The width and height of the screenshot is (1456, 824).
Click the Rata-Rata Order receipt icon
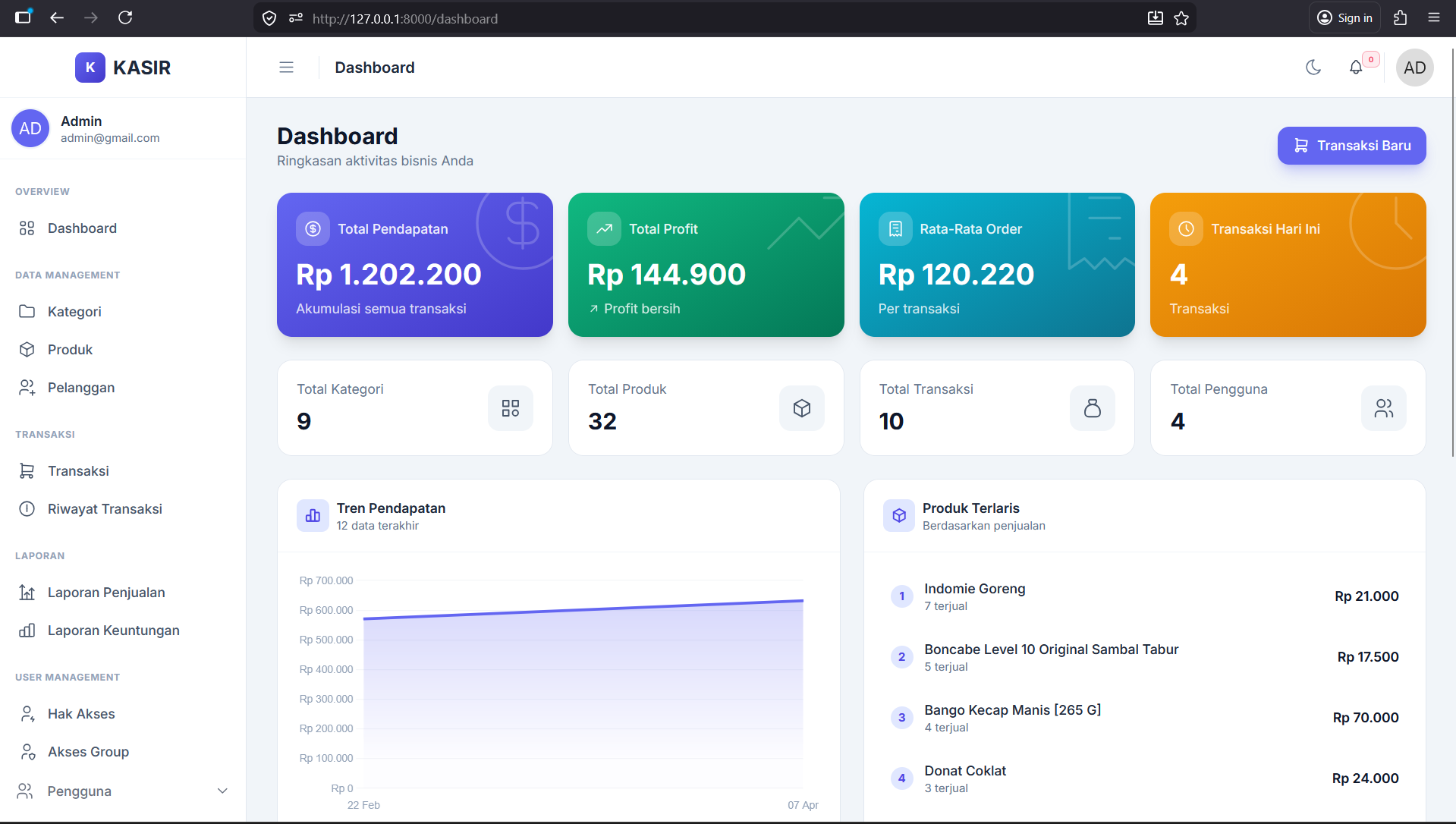[x=895, y=228]
